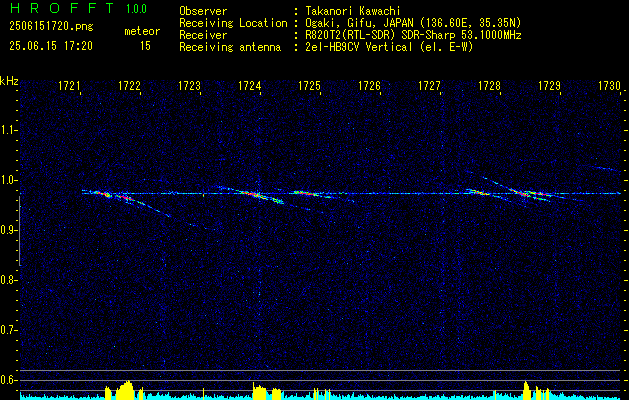This screenshot has height=400, width=629.
Task: Click the 1728 time marker
Action: point(489,85)
